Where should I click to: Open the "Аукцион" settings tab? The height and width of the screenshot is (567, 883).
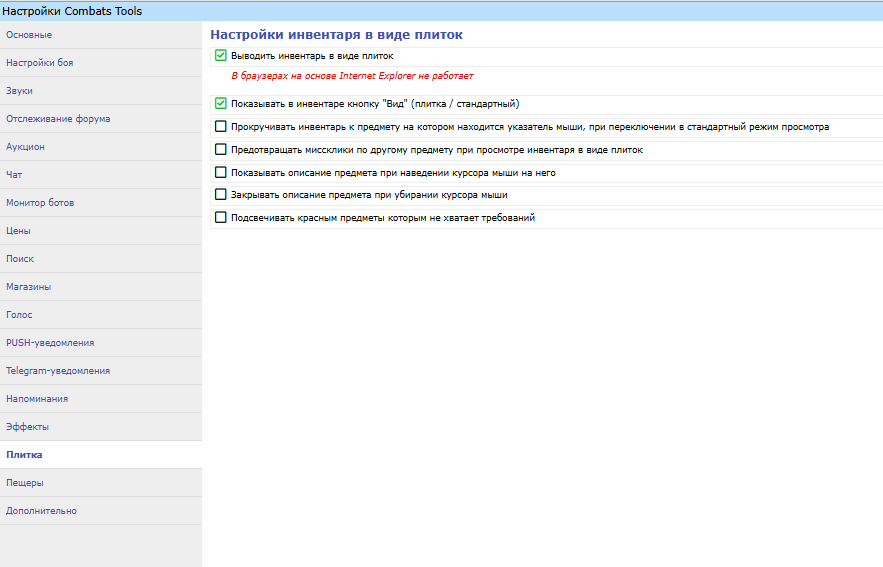click(x=26, y=147)
